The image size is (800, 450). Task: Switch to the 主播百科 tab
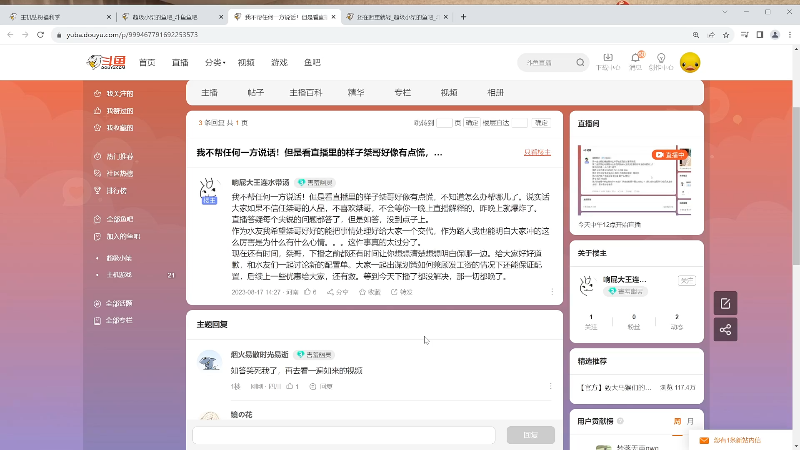306,92
